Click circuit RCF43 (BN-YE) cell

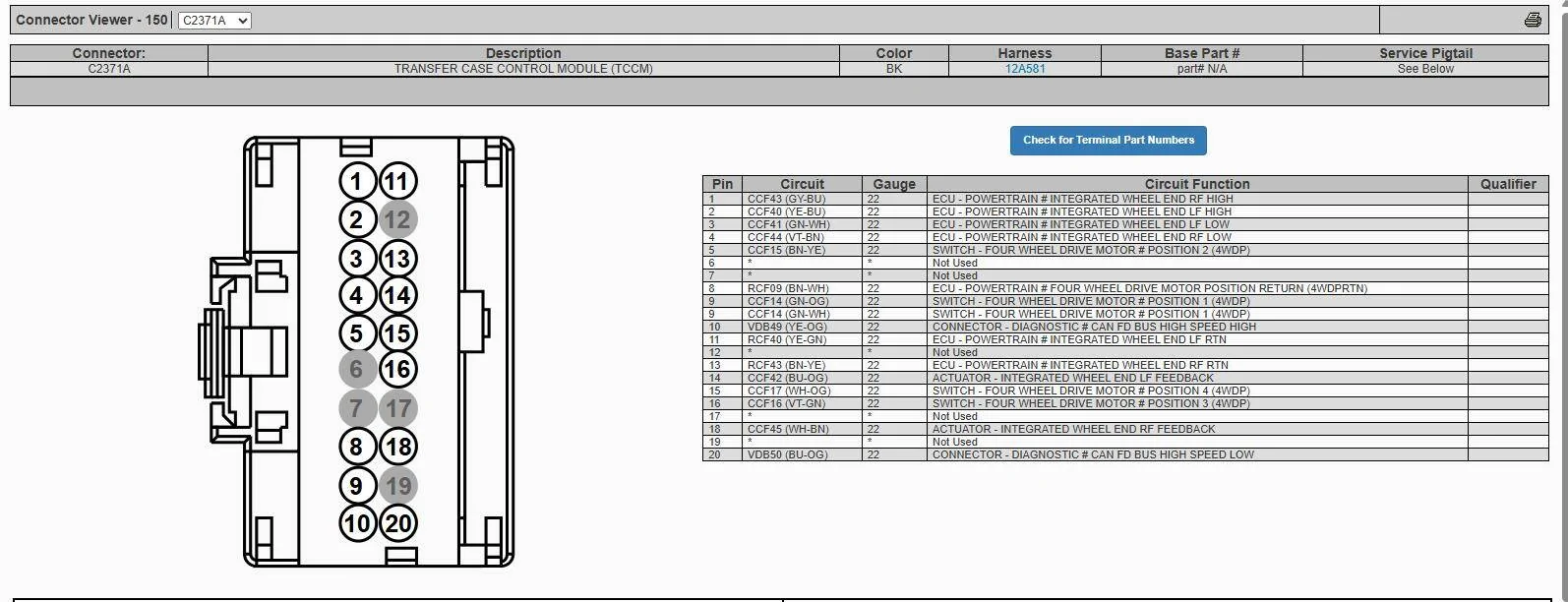802,365
